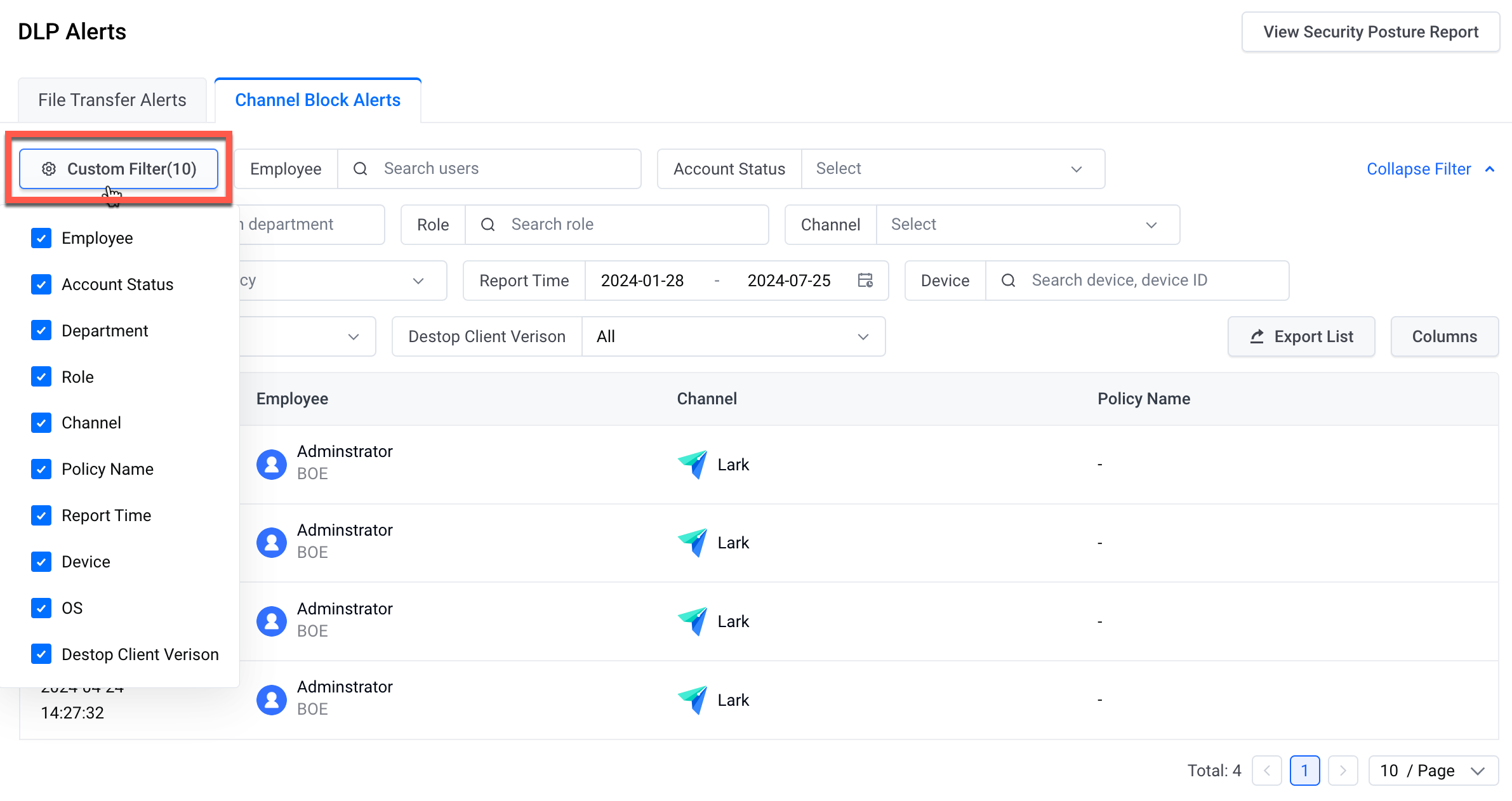Select the Channel Block Alerts tab
1512x801 pixels.
pos(318,100)
